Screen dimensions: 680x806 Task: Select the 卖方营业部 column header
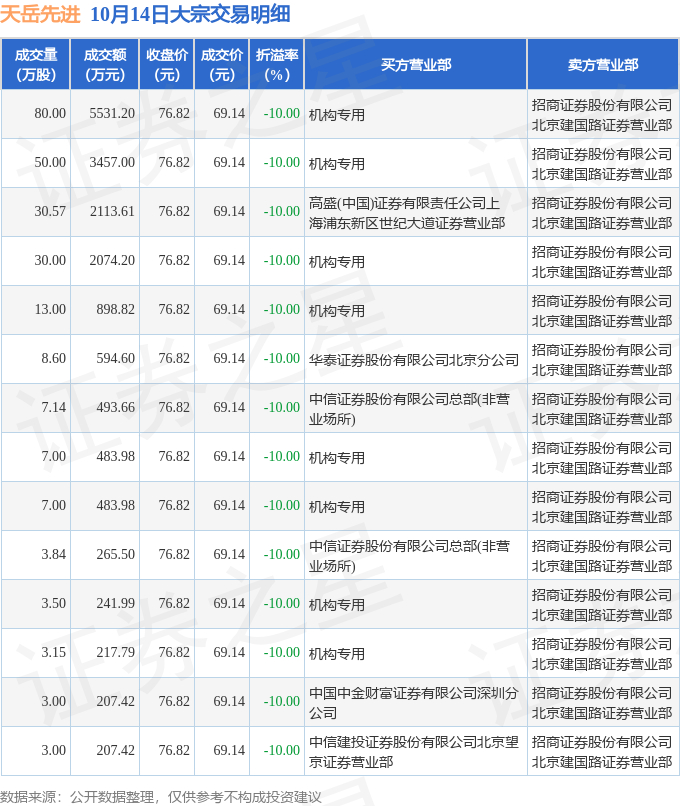click(x=603, y=65)
